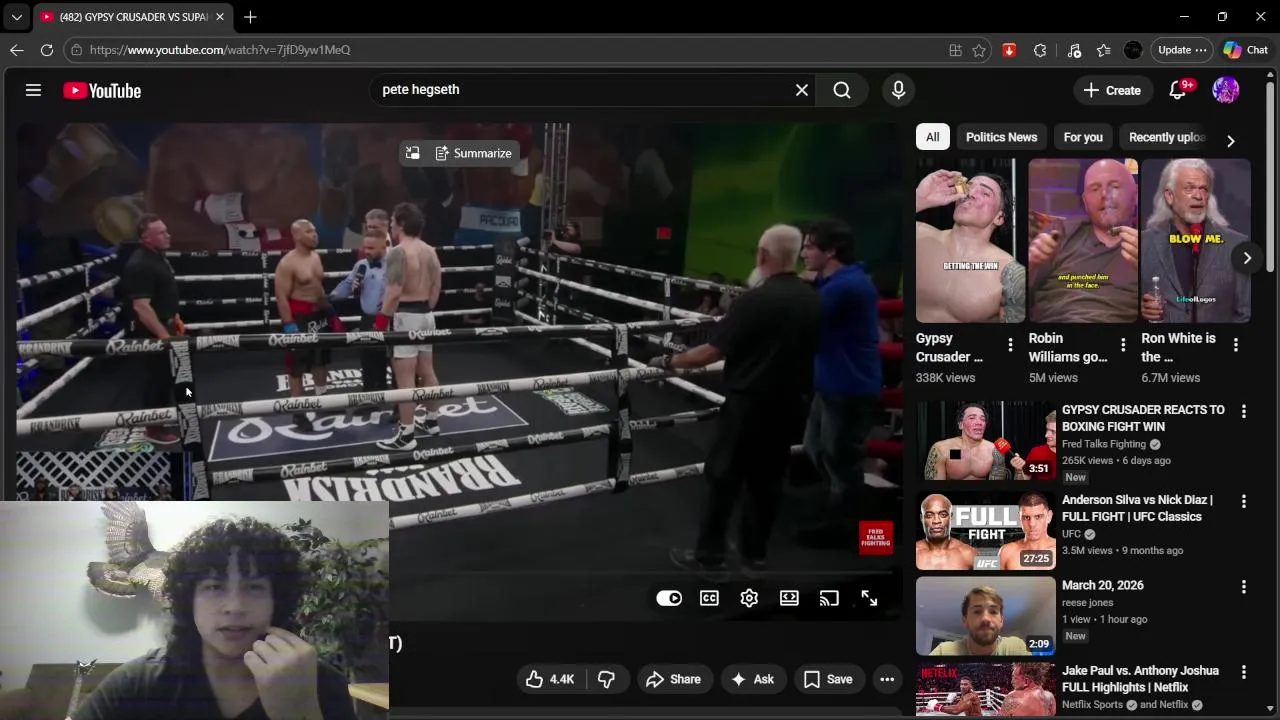Viewport: 1280px width, 720px height.
Task: Open menu for March 20, 2026 video
Action: click(1244, 586)
